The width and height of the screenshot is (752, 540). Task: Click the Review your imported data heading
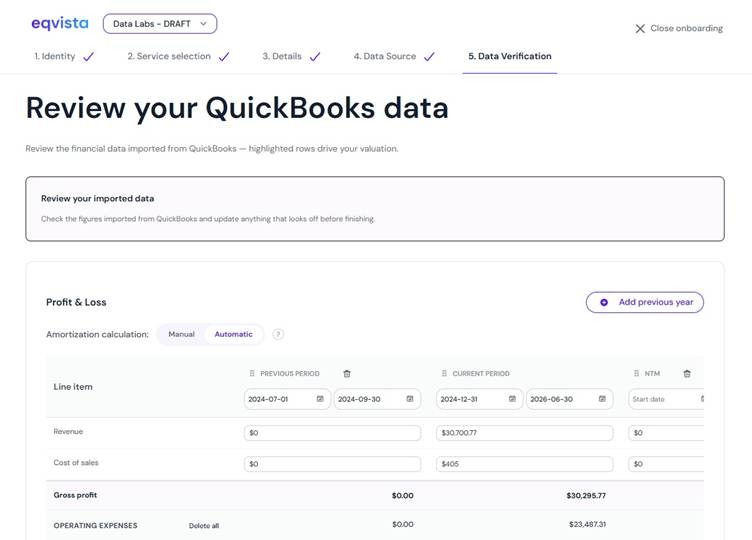coord(97,199)
